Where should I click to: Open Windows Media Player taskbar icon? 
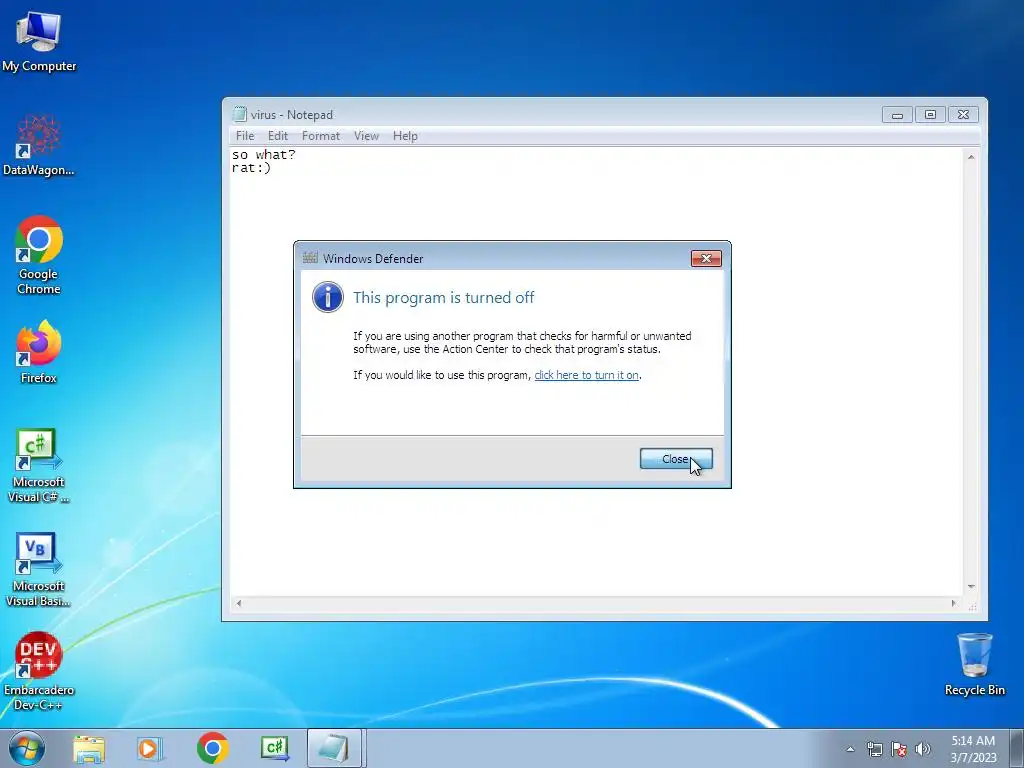tap(150, 748)
